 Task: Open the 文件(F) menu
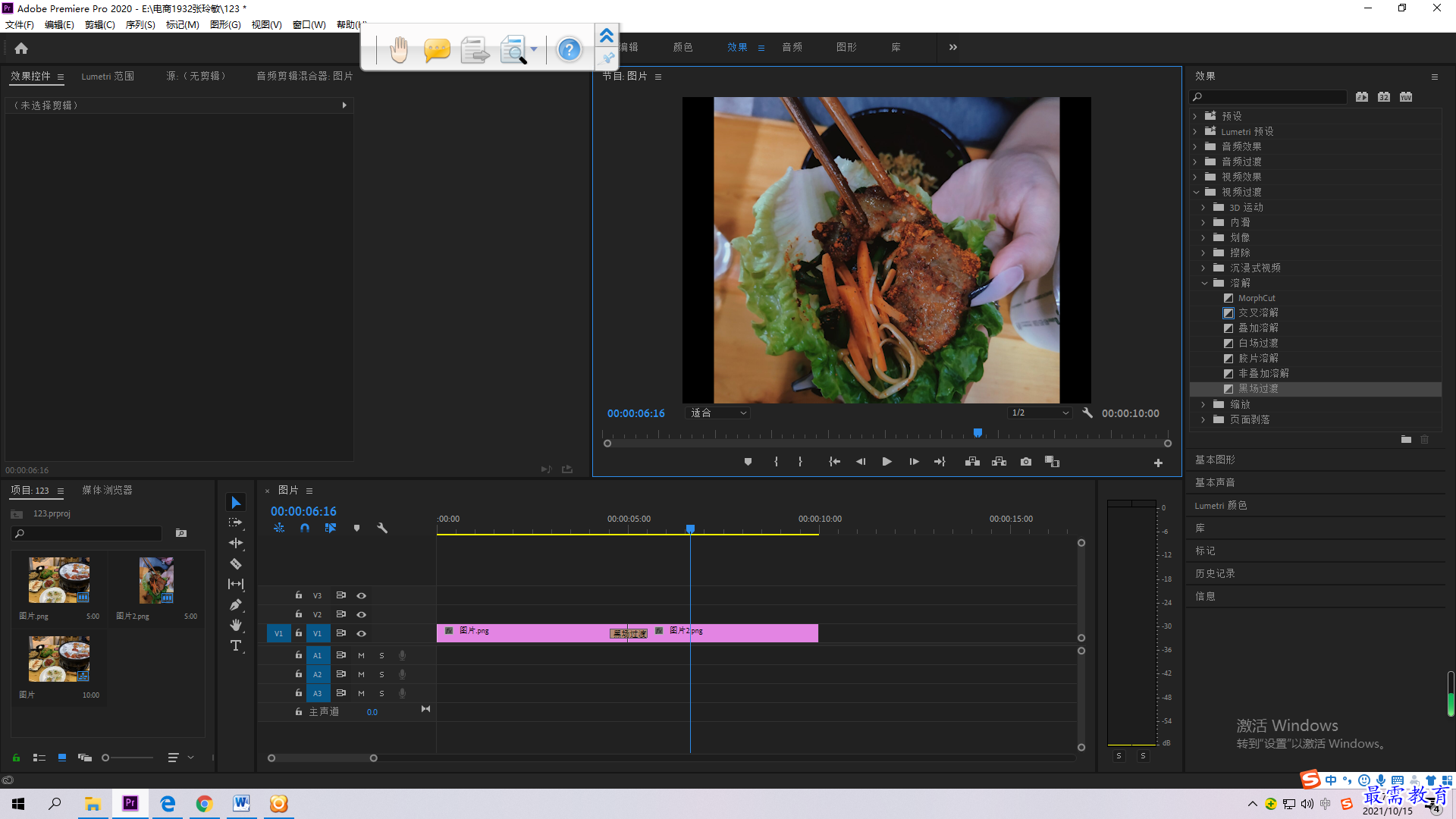point(20,24)
